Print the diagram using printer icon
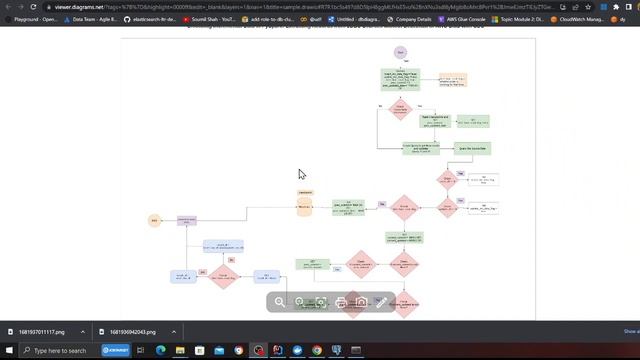This screenshot has height=360, width=640. (x=341, y=302)
